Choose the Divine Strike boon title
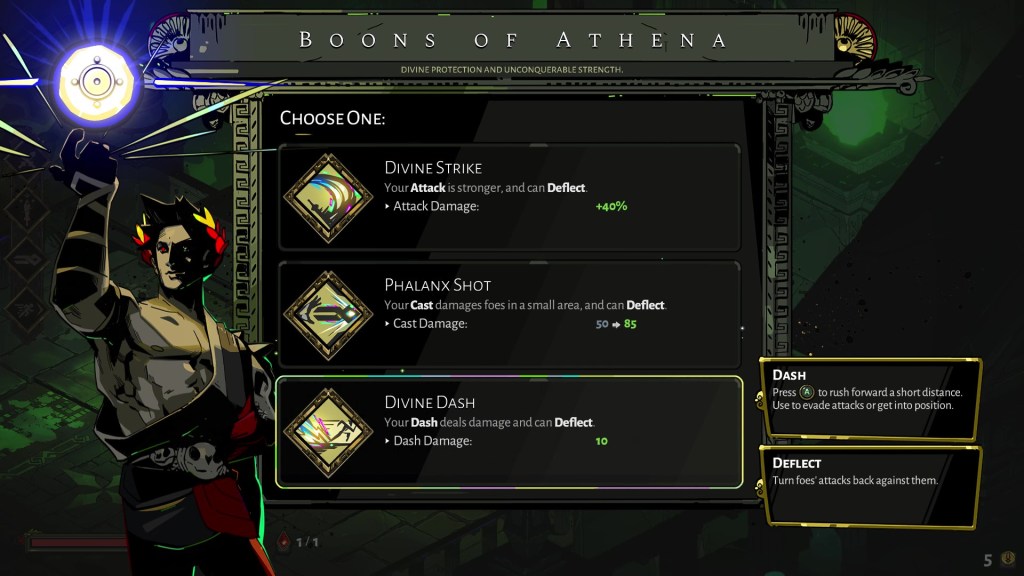Screen dimensions: 1024x576 click(433, 167)
